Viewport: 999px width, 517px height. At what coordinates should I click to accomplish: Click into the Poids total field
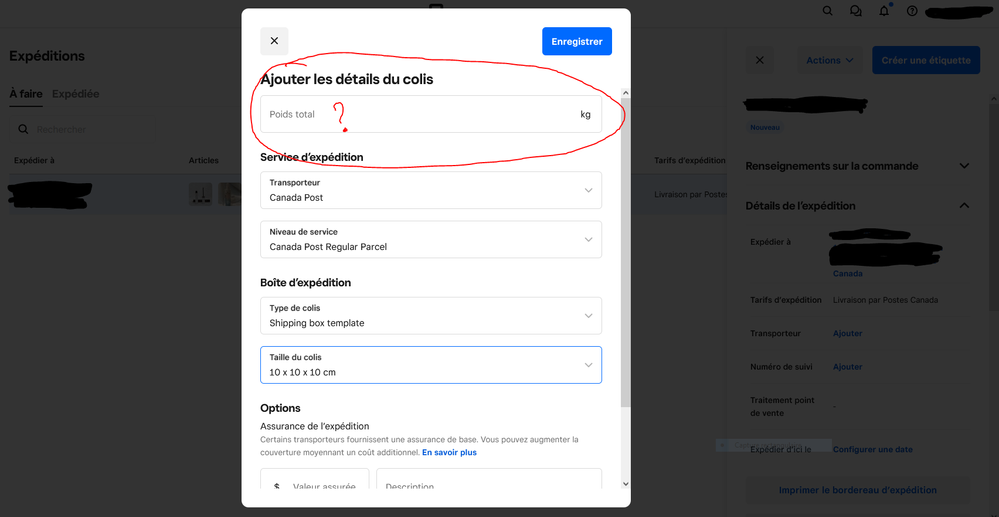tap(420, 115)
